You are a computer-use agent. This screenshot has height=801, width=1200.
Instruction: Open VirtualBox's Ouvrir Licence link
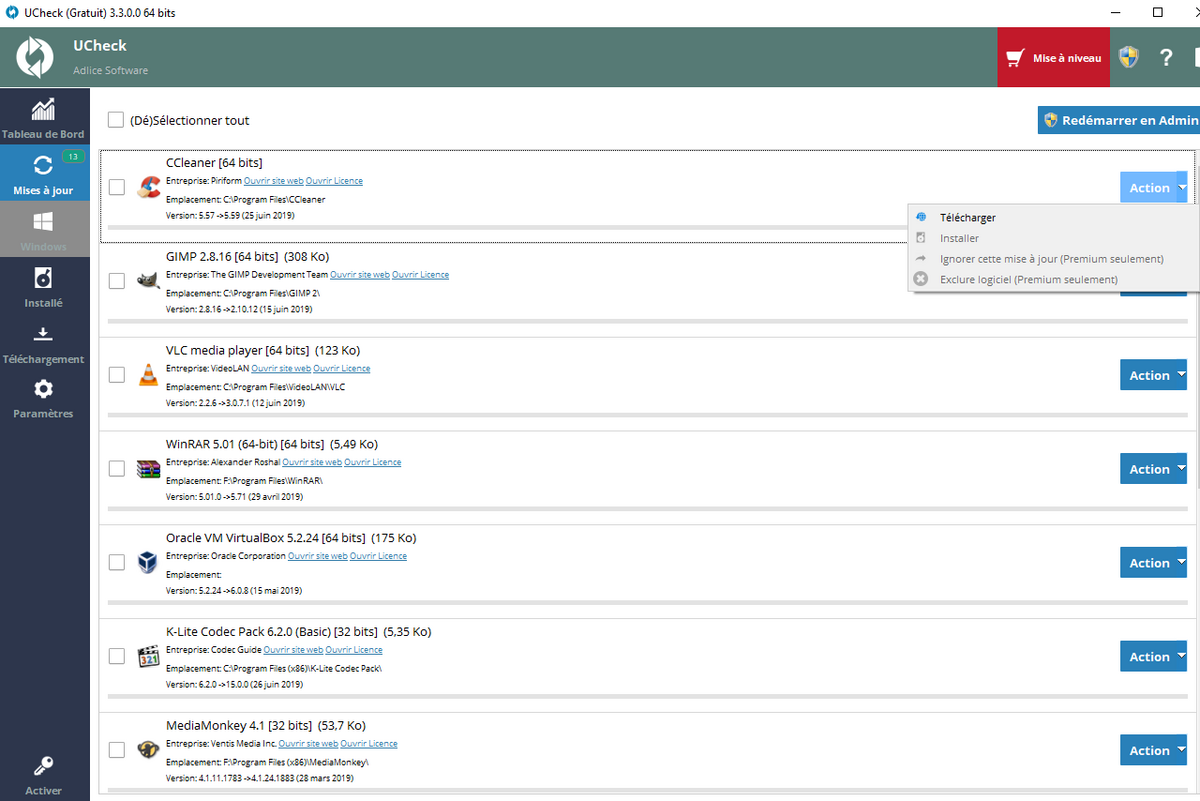tap(378, 556)
